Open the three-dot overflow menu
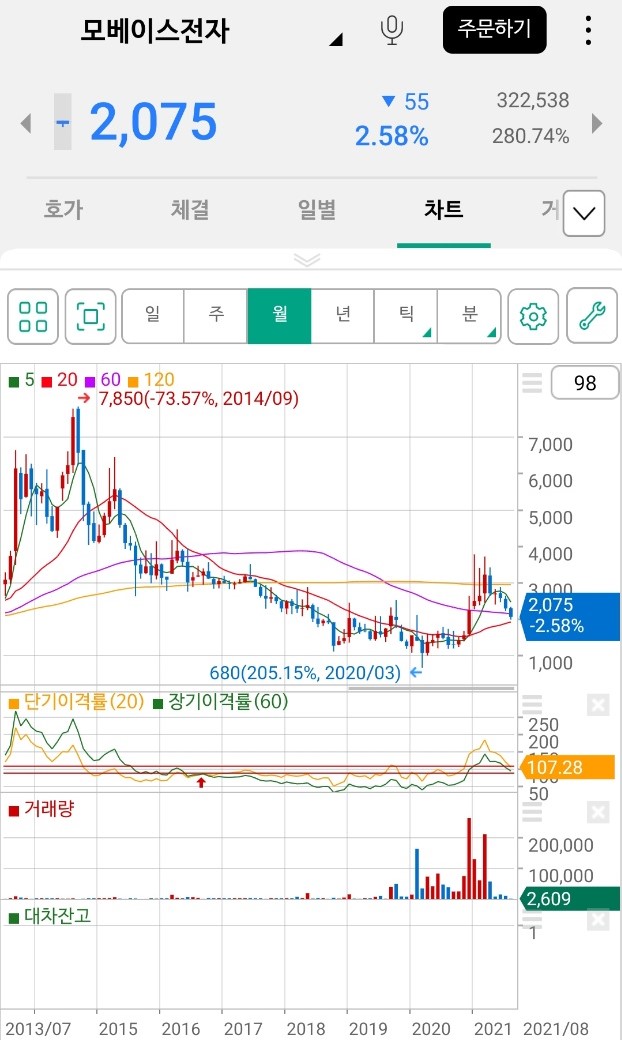The width and height of the screenshot is (622, 1040). pos(588,31)
